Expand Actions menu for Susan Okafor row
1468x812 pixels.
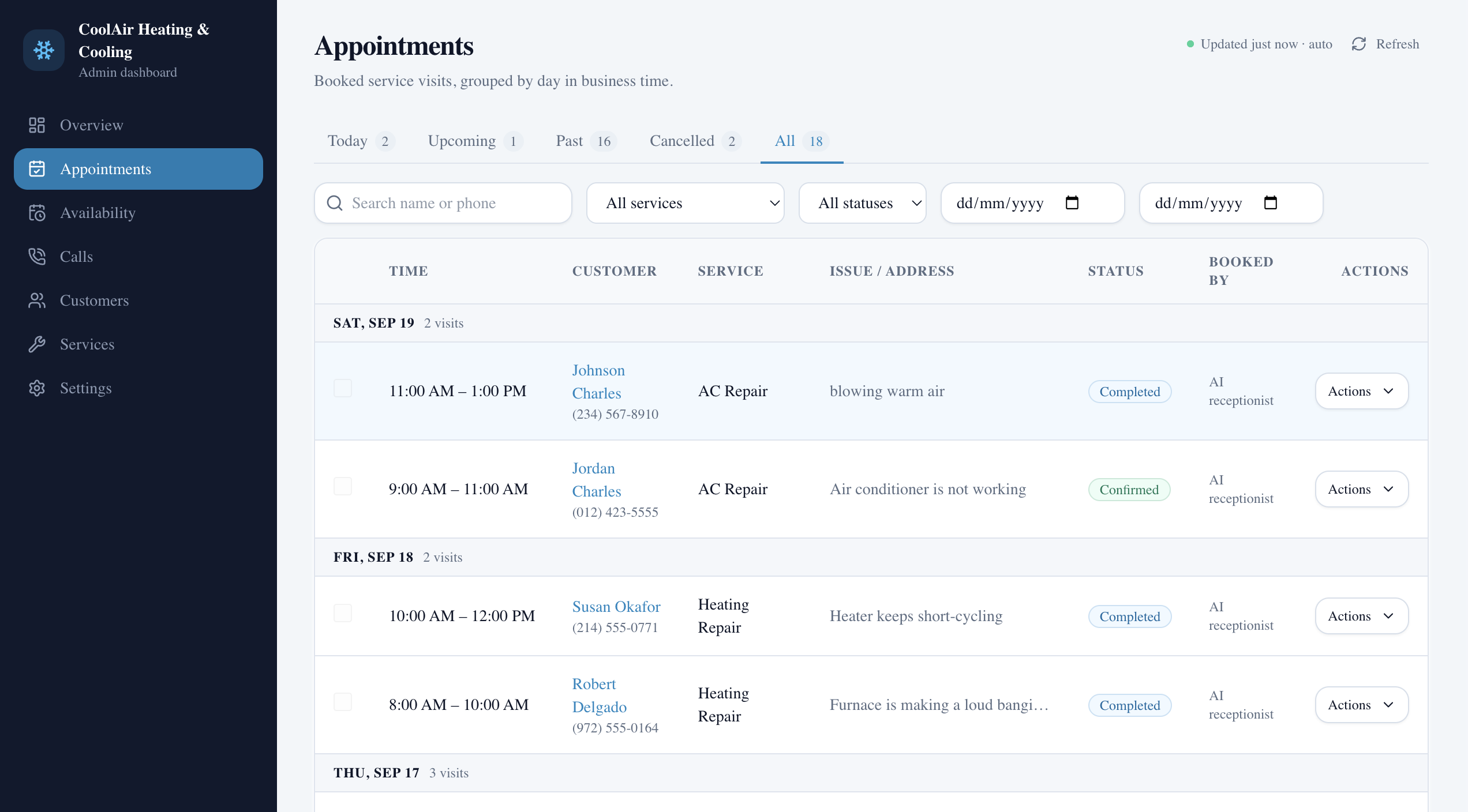click(1362, 616)
